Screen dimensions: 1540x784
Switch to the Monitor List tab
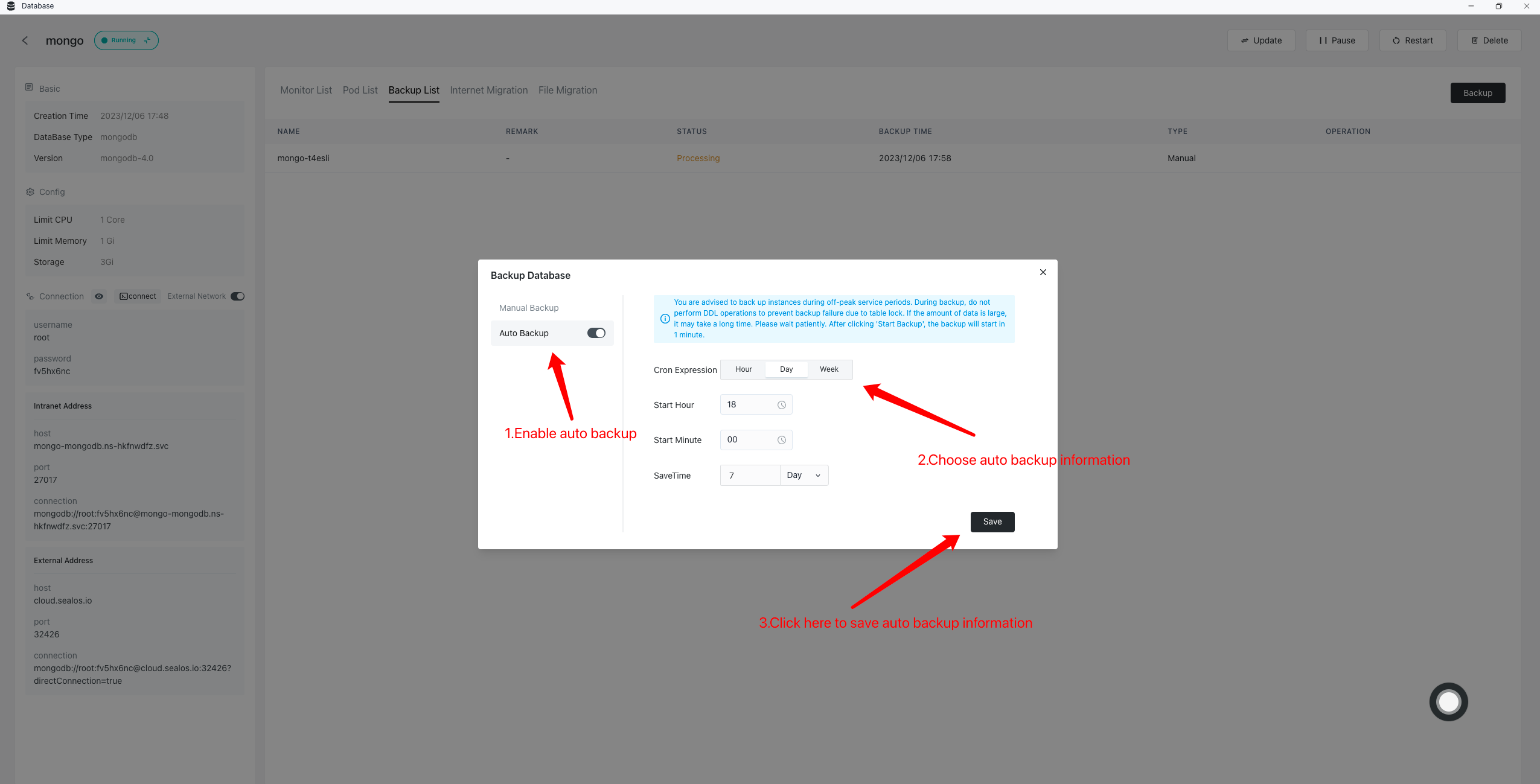pos(305,90)
